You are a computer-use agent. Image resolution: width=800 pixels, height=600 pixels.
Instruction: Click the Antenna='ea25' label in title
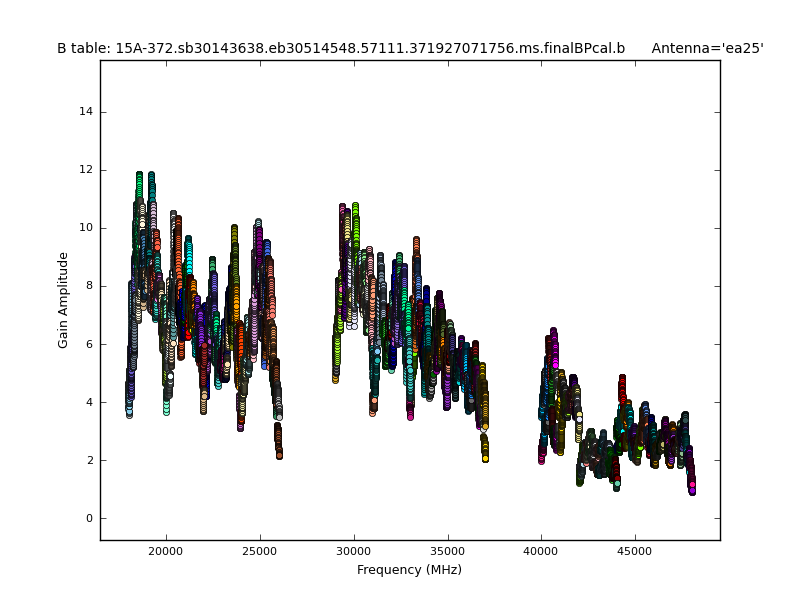click(707, 48)
